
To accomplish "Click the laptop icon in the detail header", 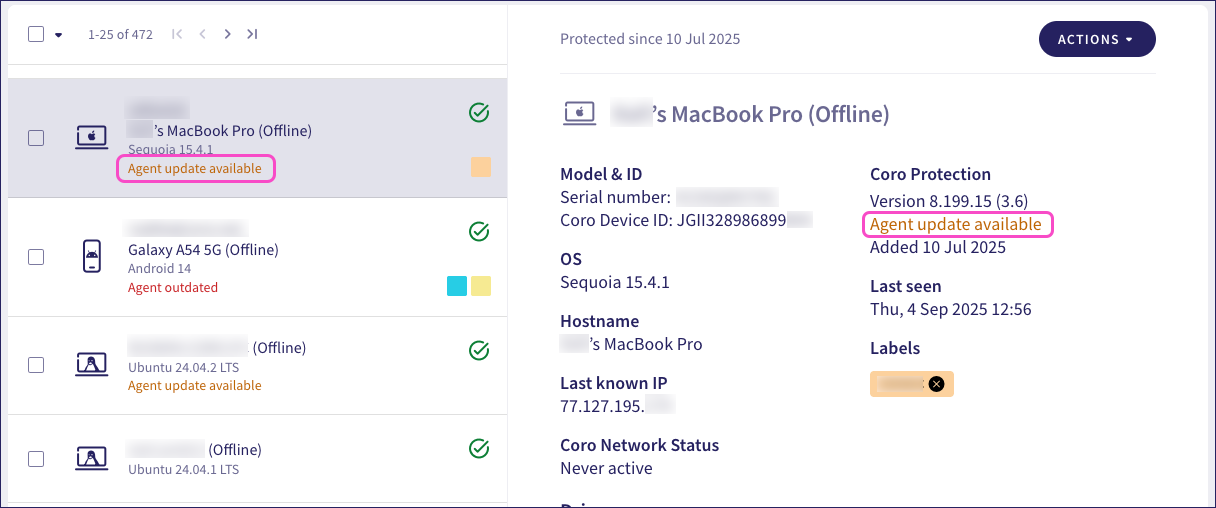I will [x=580, y=113].
